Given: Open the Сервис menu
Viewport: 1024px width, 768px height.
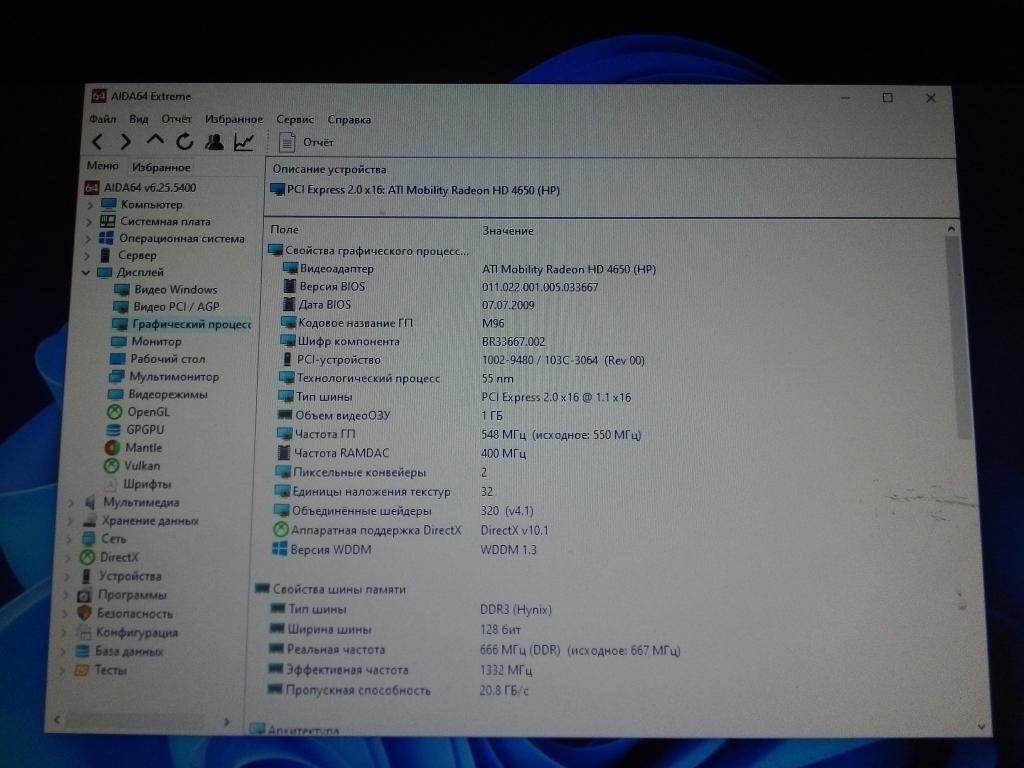Looking at the screenshot, I should (x=295, y=120).
